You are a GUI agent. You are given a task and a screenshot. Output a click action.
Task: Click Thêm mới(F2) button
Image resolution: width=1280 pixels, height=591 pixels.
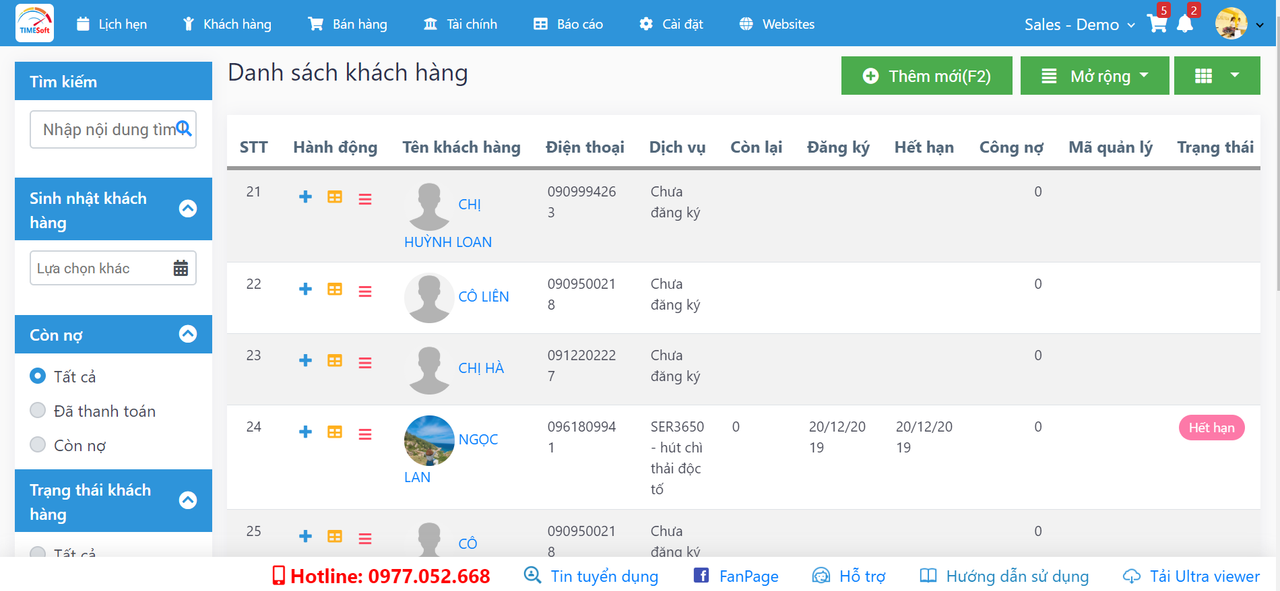click(x=927, y=76)
